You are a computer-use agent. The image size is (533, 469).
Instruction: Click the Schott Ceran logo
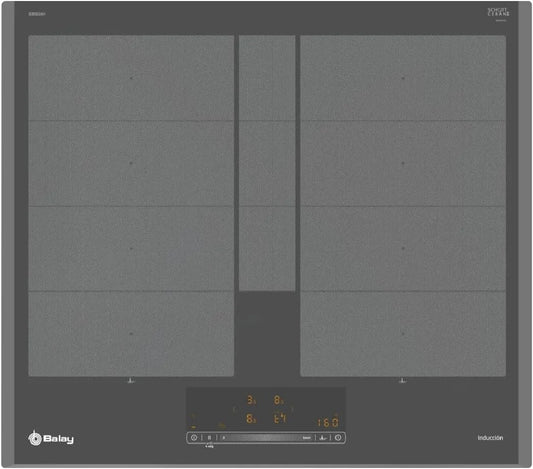(499, 12)
